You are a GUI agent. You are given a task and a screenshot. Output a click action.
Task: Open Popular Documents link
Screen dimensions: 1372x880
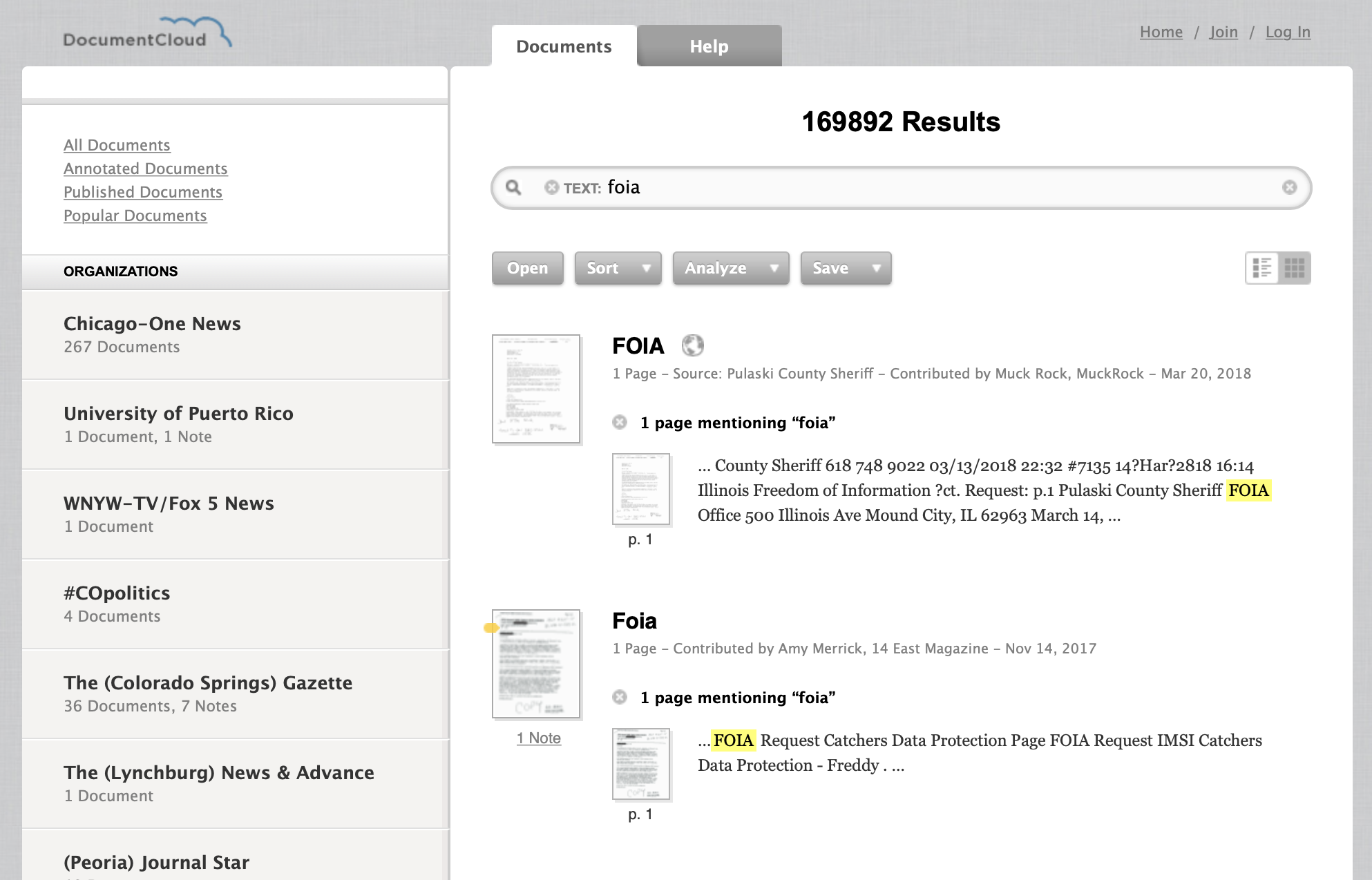click(135, 216)
